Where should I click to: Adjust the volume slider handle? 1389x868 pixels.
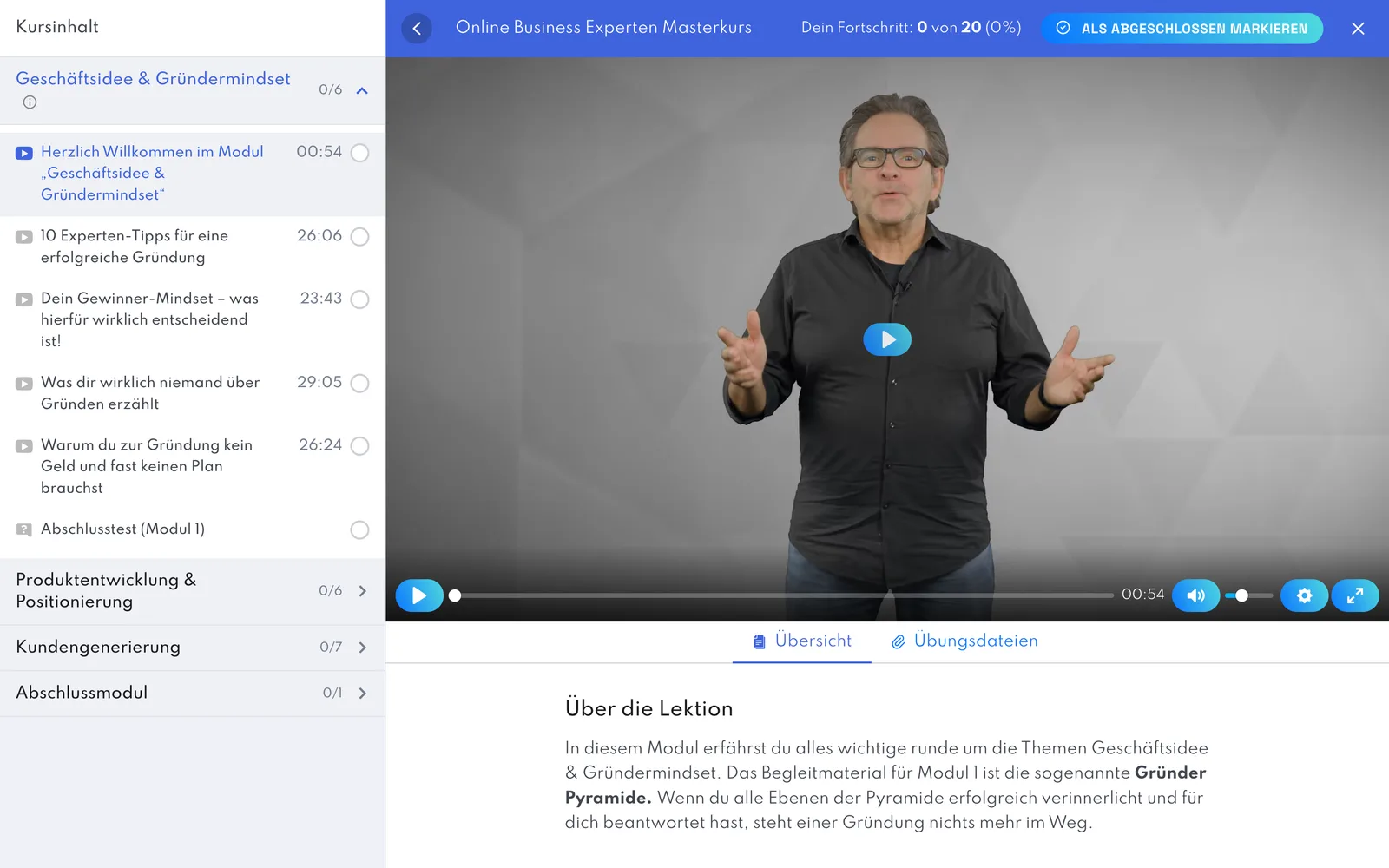(x=1242, y=595)
